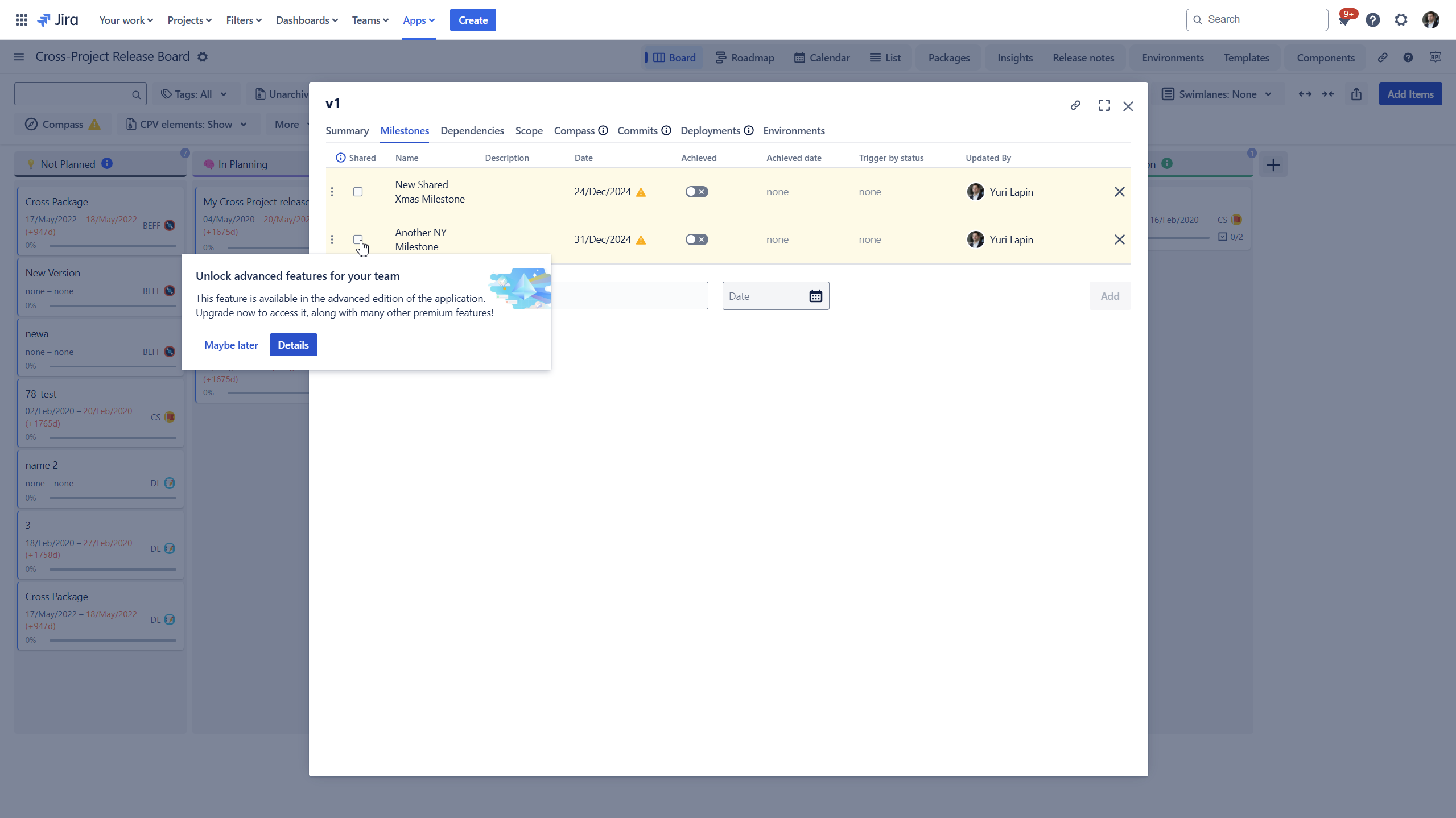Check the checkbox for Another NY Milestone
Viewport: 1456px width, 818px height.
coord(357,239)
